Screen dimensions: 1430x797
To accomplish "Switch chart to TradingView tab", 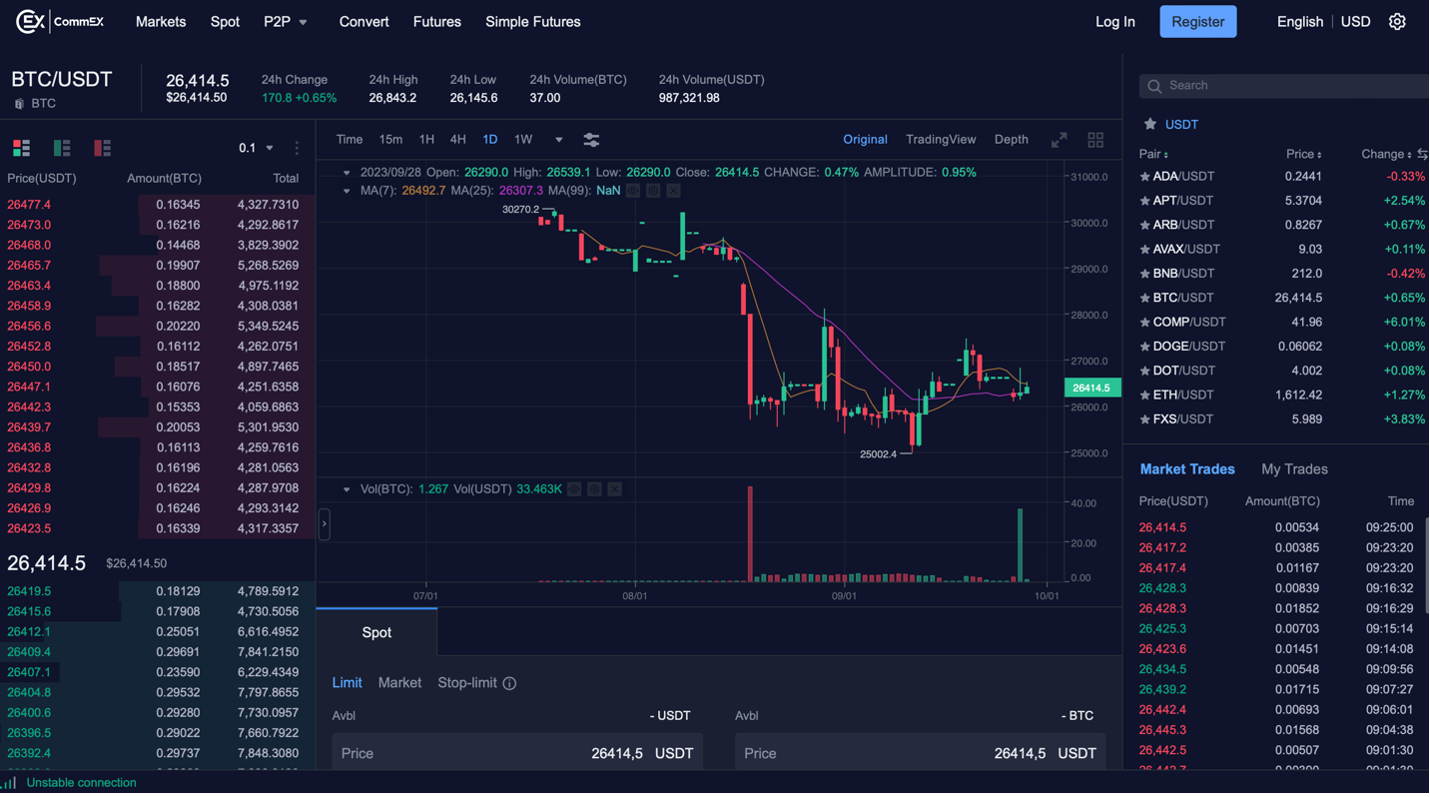I will pos(941,140).
